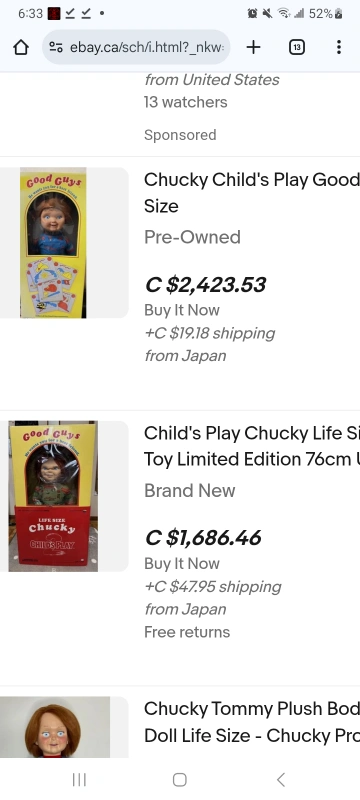Tap Android recent apps button

click(79, 779)
